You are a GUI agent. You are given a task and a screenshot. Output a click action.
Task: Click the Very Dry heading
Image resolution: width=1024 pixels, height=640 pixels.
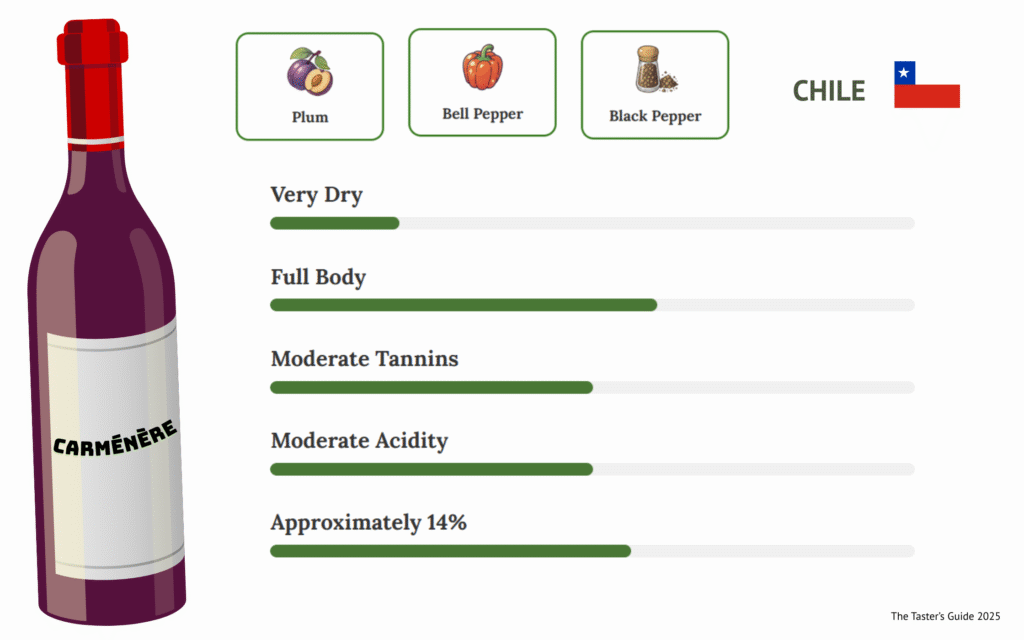coord(316,195)
